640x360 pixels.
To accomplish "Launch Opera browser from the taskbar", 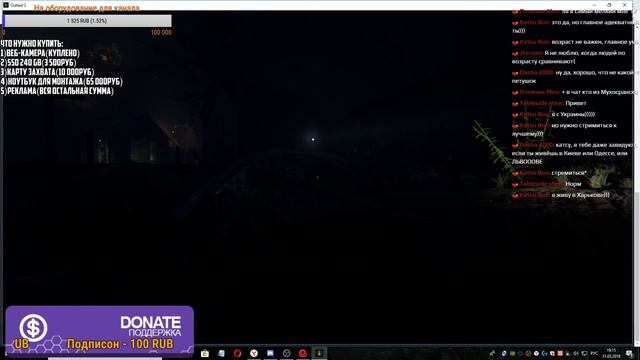I will (x=238, y=353).
